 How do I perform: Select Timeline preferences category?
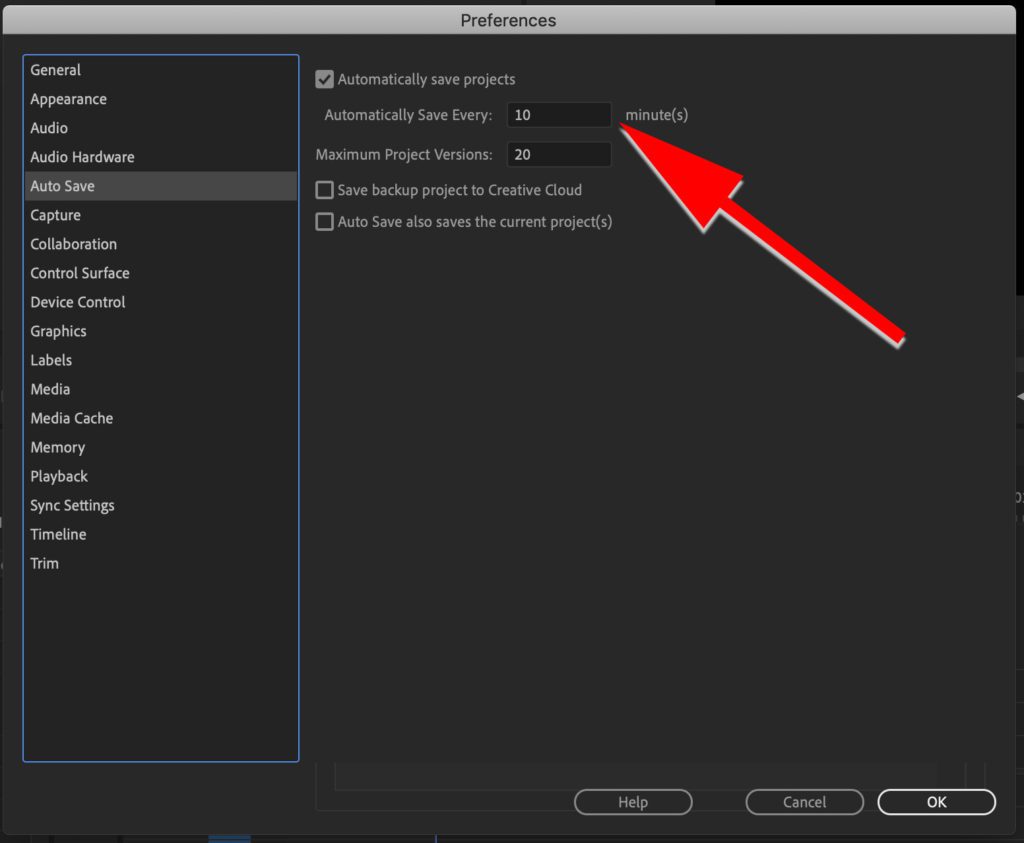coord(161,535)
